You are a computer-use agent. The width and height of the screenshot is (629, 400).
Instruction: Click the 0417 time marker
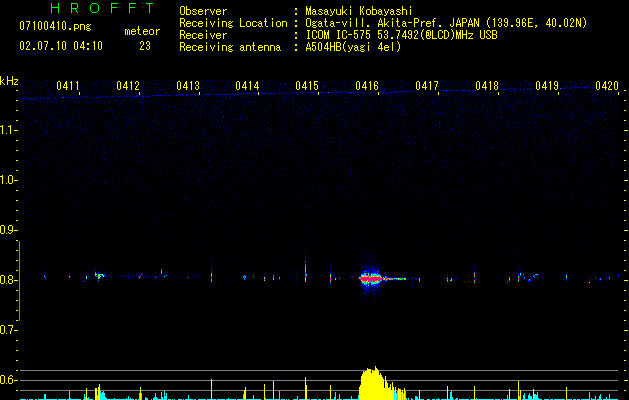click(x=427, y=86)
